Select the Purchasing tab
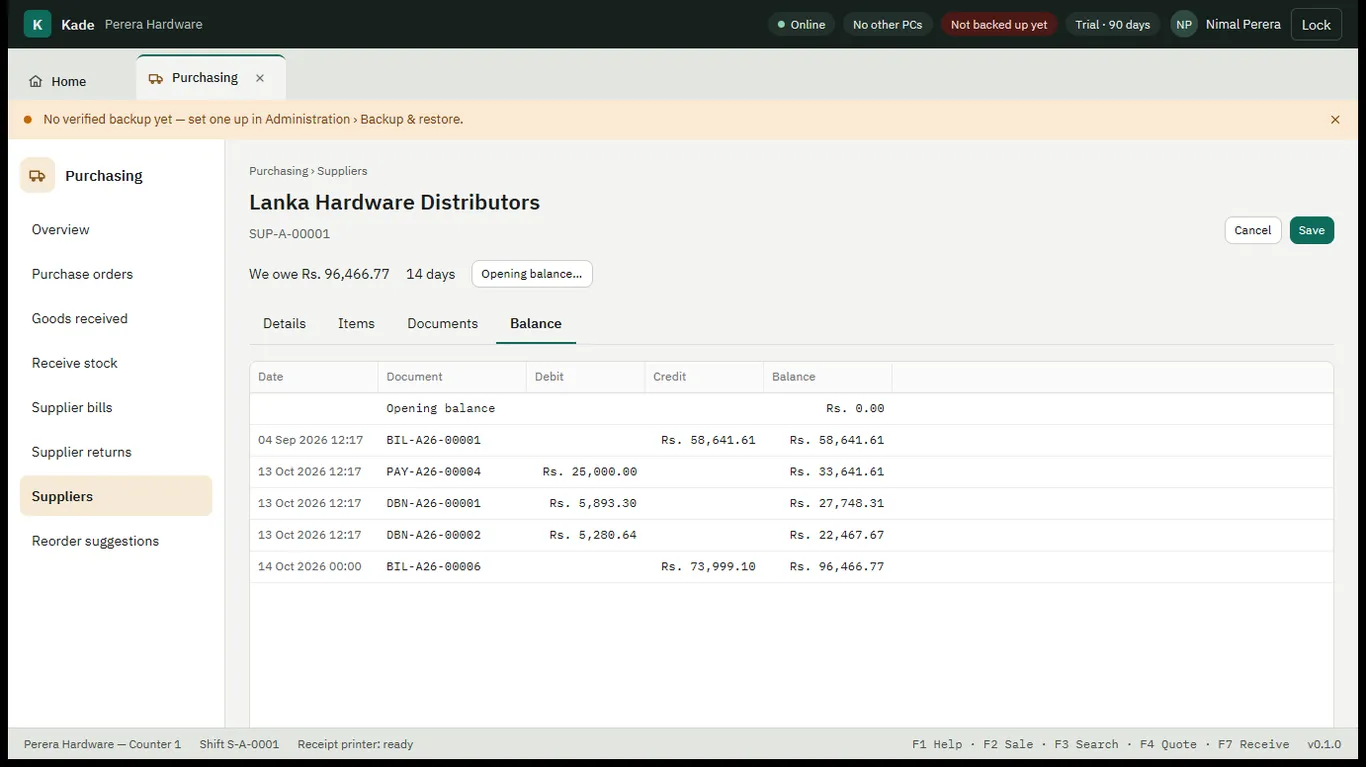Screen dimensions: 1366x767 (x=211, y=78)
